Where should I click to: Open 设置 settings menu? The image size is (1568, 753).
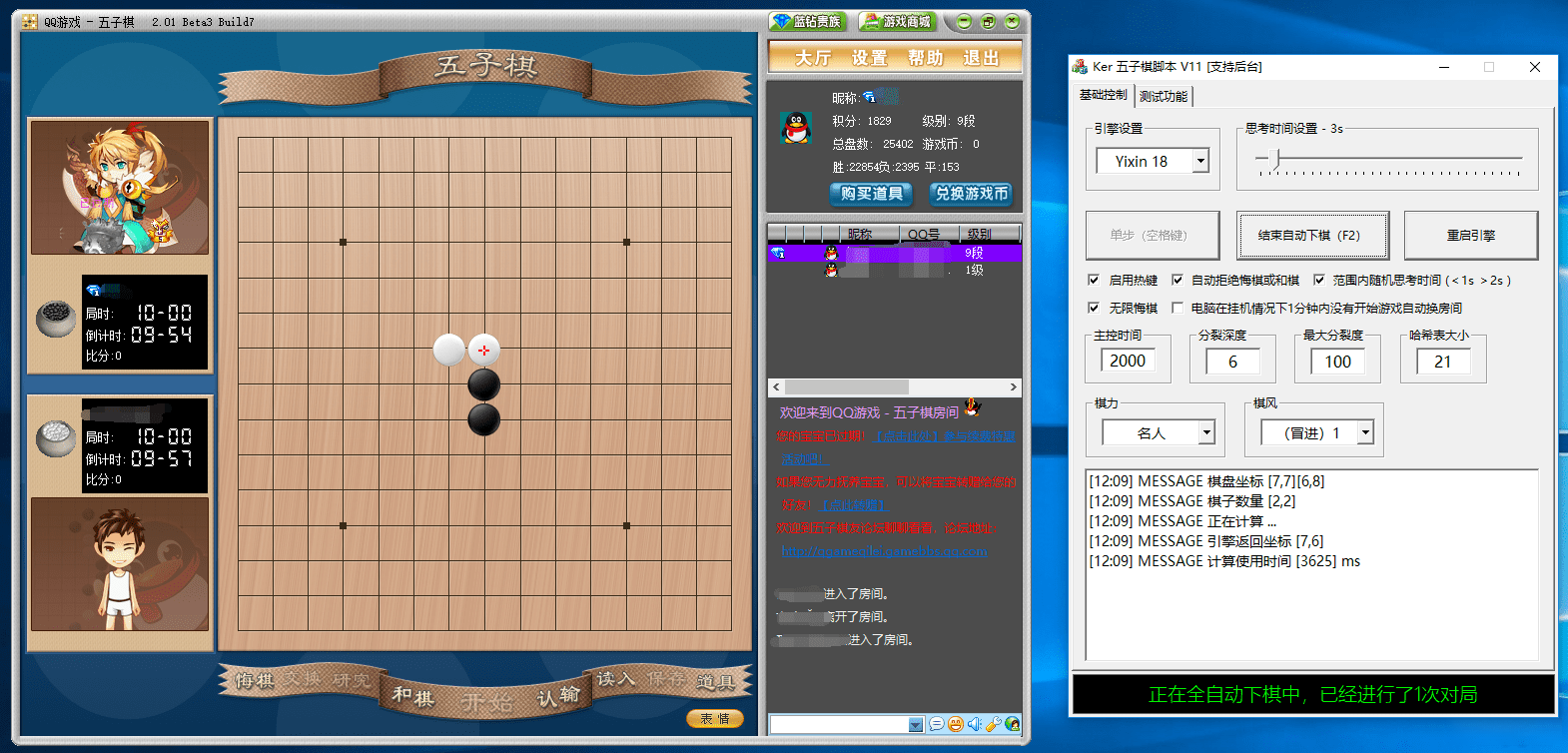(x=869, y=58)
